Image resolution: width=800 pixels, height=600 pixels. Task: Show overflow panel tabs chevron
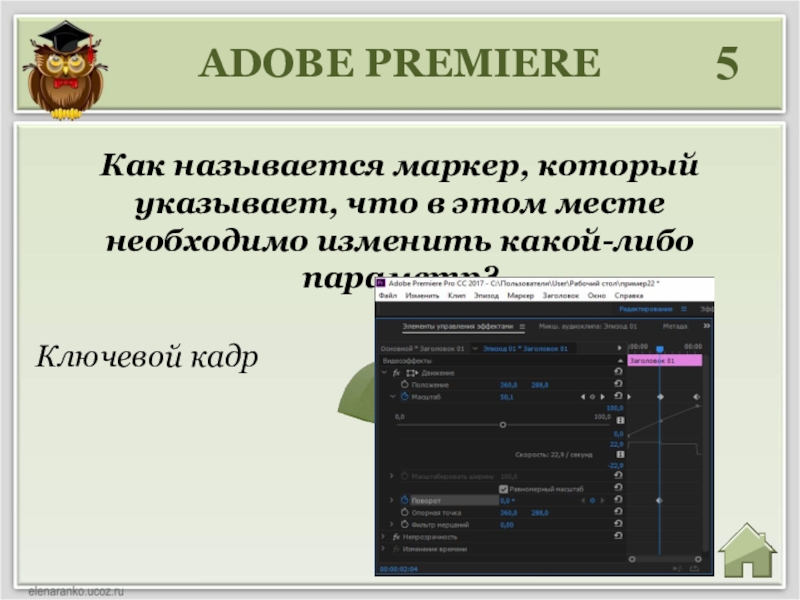pyautogui.click(x=707, y=326)
